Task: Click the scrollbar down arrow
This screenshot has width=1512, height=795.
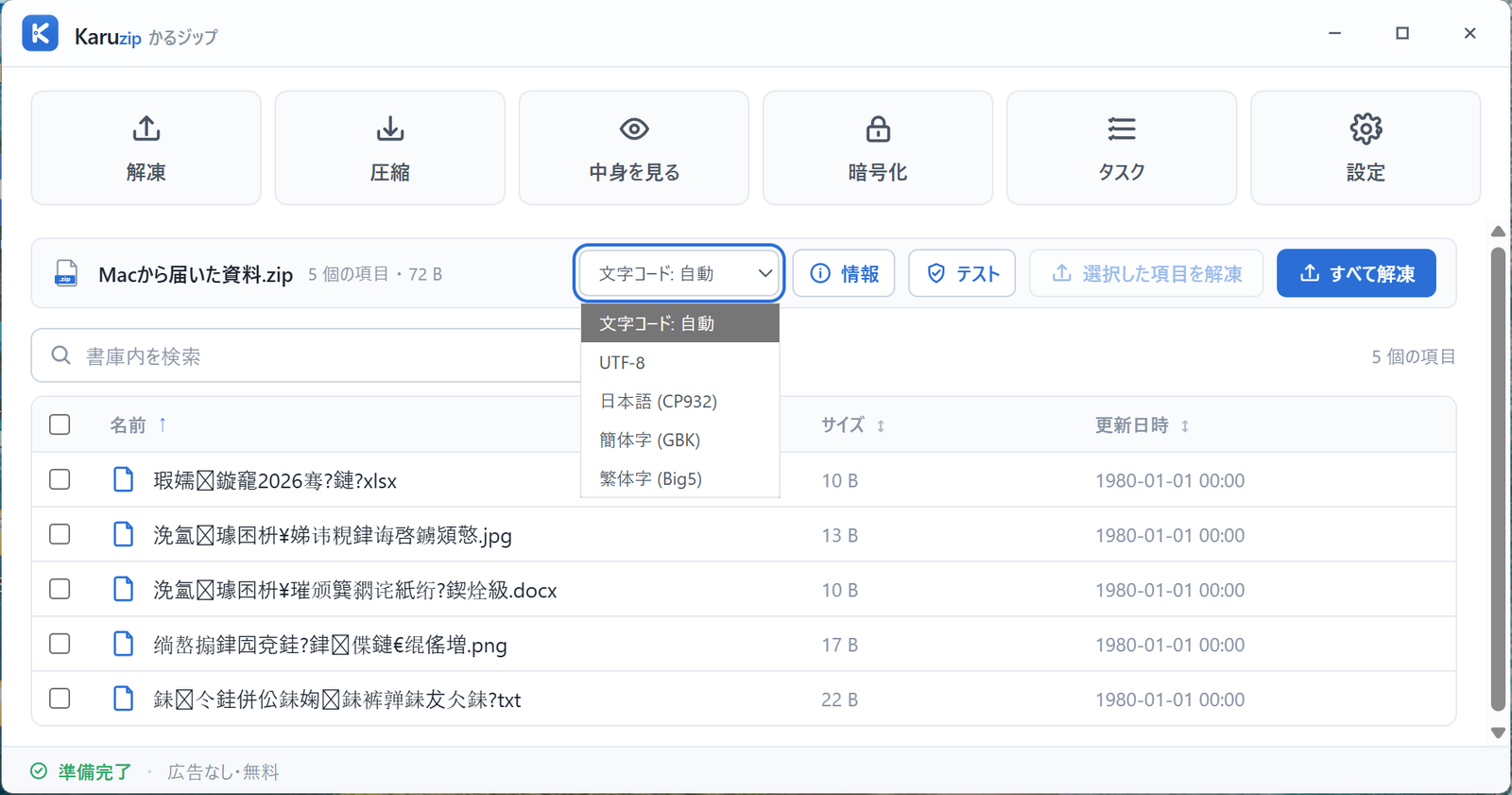Action: click(1498, 733)
